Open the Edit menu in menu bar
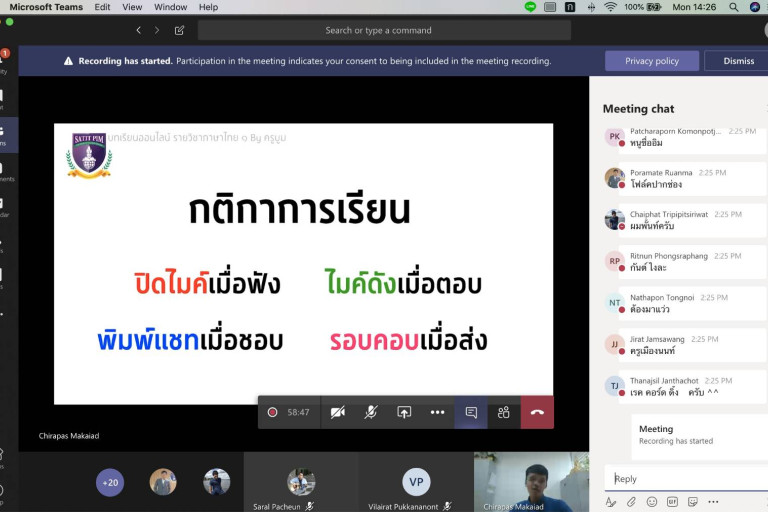 (x=103, y=7)
